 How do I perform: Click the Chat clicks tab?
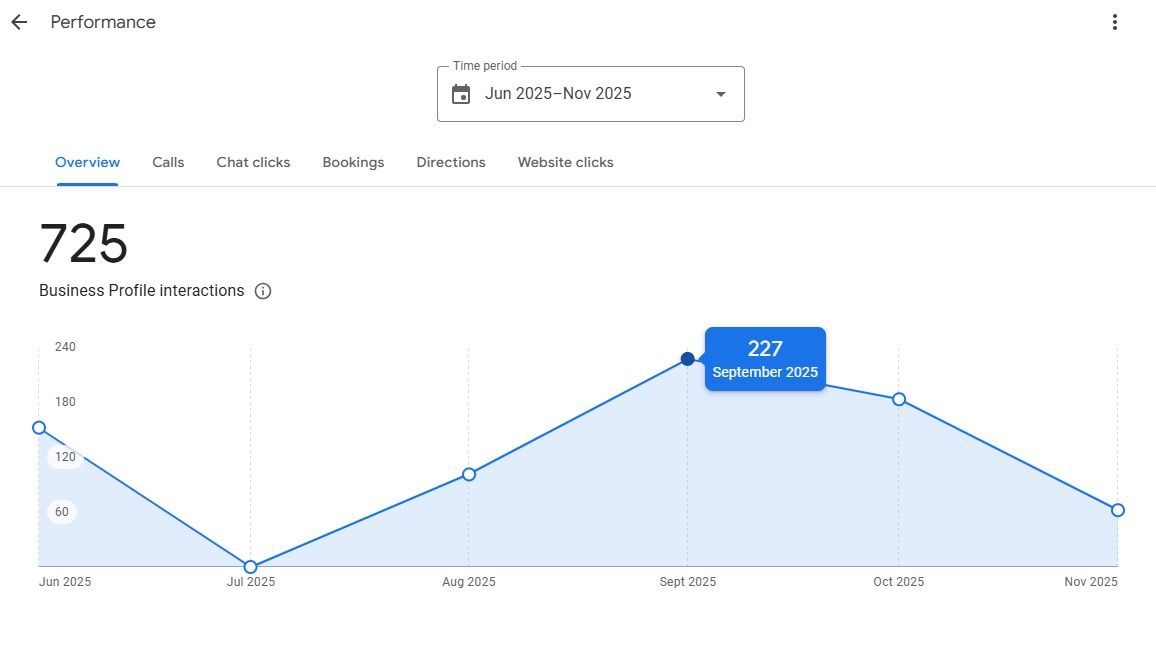pos(253,162)
